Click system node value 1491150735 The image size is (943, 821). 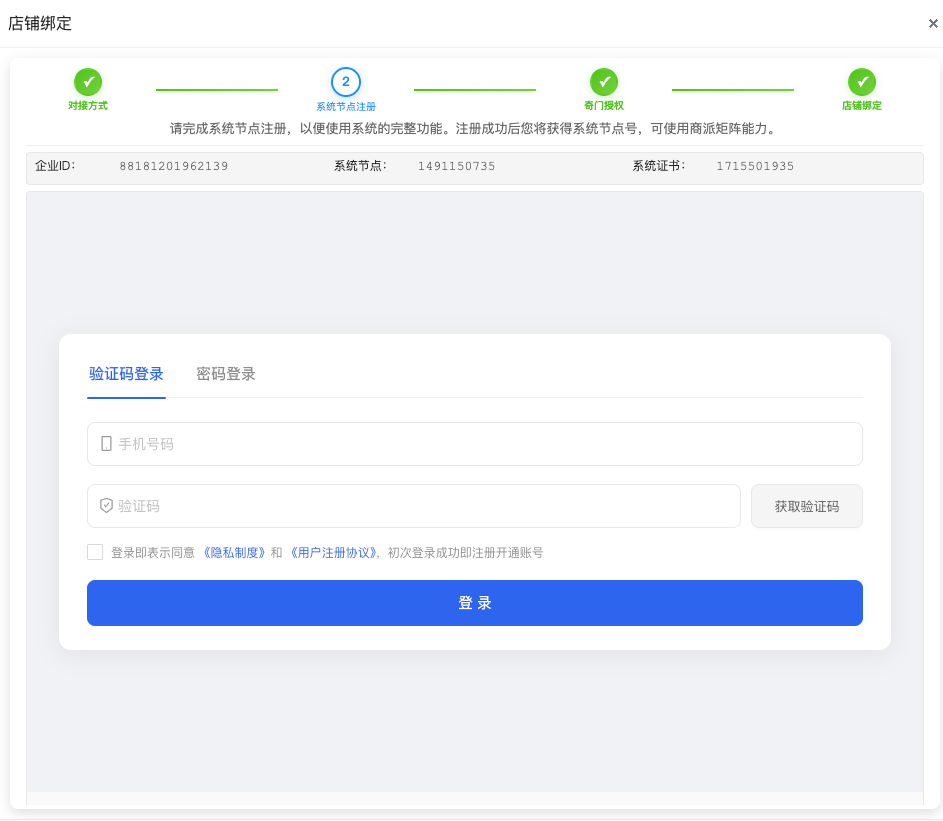click(456, 166)
